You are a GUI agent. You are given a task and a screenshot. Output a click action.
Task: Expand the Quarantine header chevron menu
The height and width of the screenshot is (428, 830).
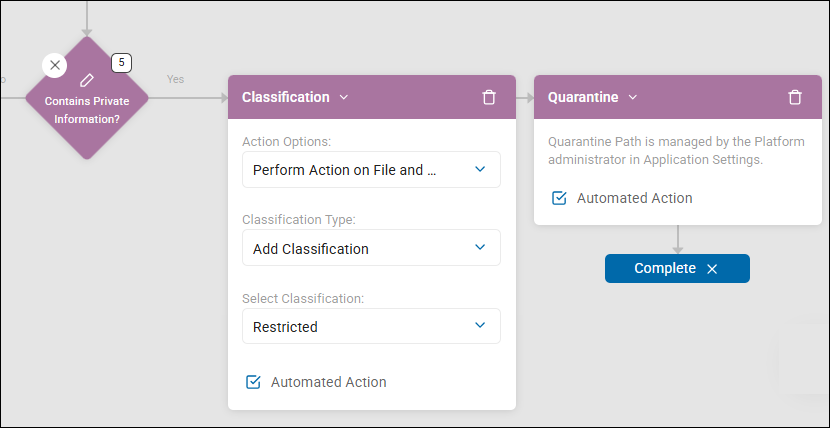(633, 97)
